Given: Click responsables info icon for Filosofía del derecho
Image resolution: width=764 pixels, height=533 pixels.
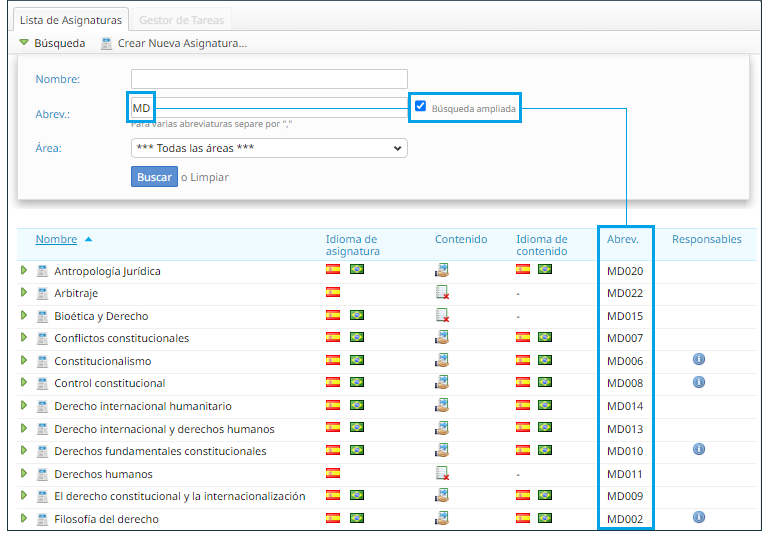Looking at the screenshot, I should tap(699, 517).
